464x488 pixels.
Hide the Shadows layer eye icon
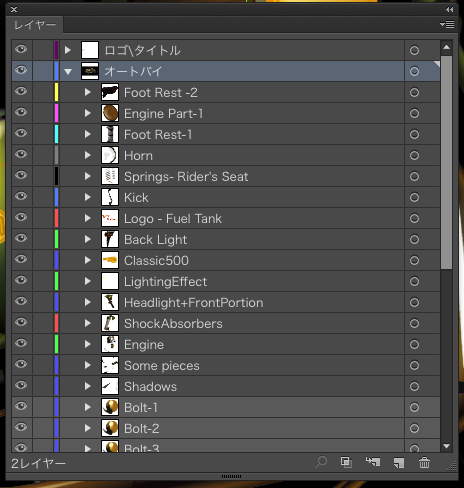pos(21,385)
